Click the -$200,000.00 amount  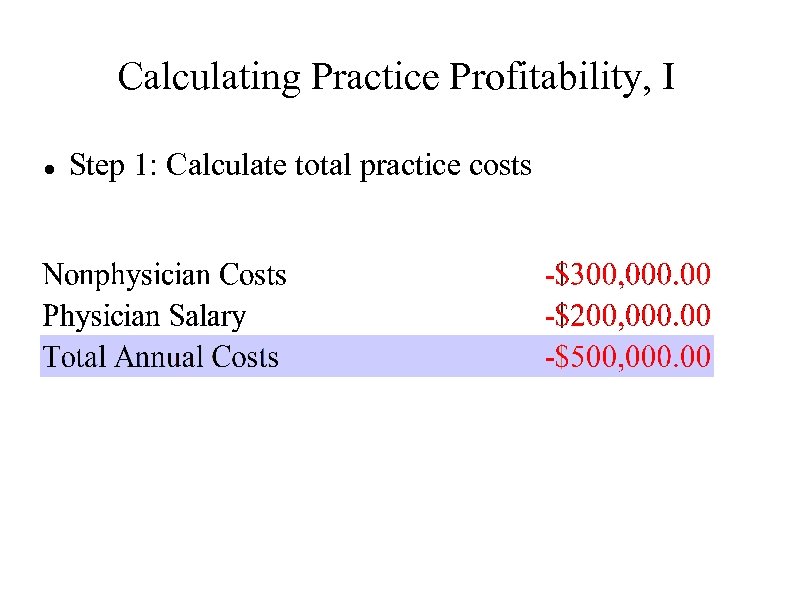pyautogui.click(x=627, y=317)
